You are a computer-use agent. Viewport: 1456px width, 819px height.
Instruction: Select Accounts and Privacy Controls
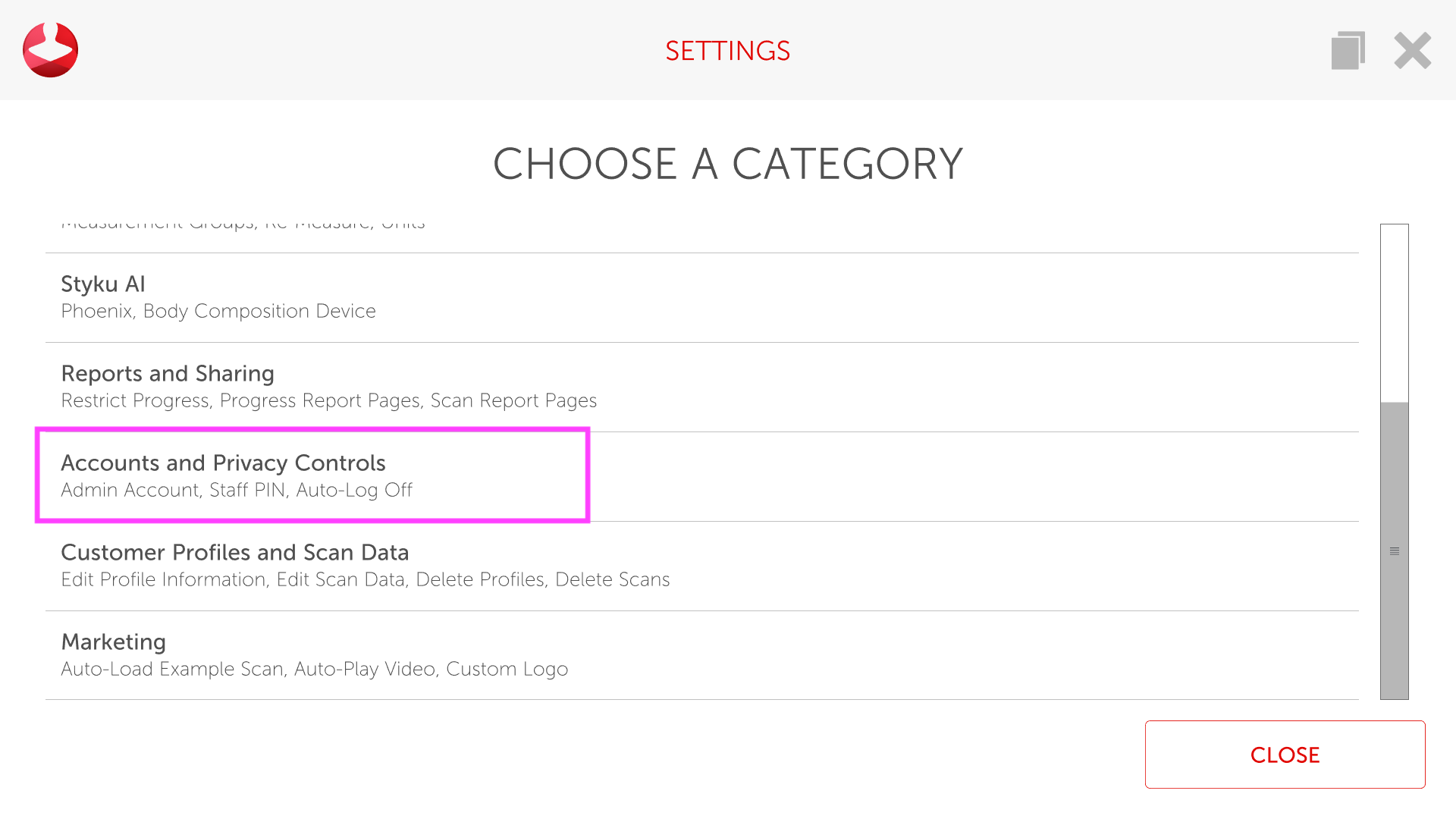tap(223, 463)
